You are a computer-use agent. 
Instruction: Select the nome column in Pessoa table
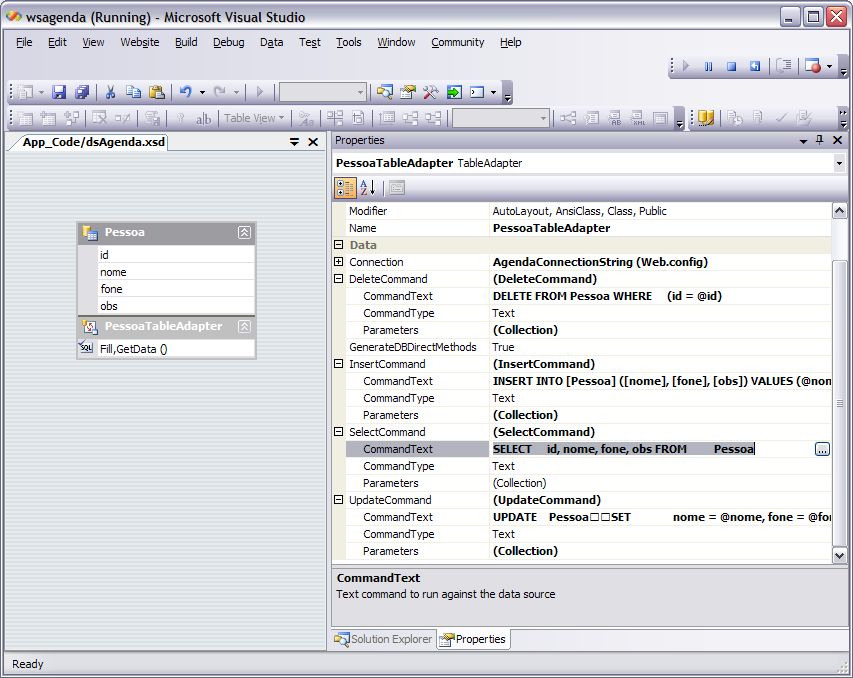coord(113,272)
